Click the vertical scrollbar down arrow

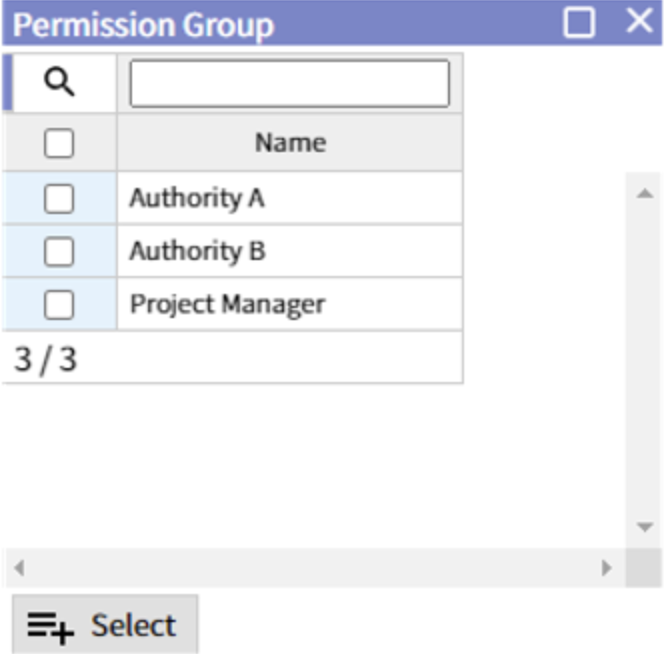pos(645,527)
